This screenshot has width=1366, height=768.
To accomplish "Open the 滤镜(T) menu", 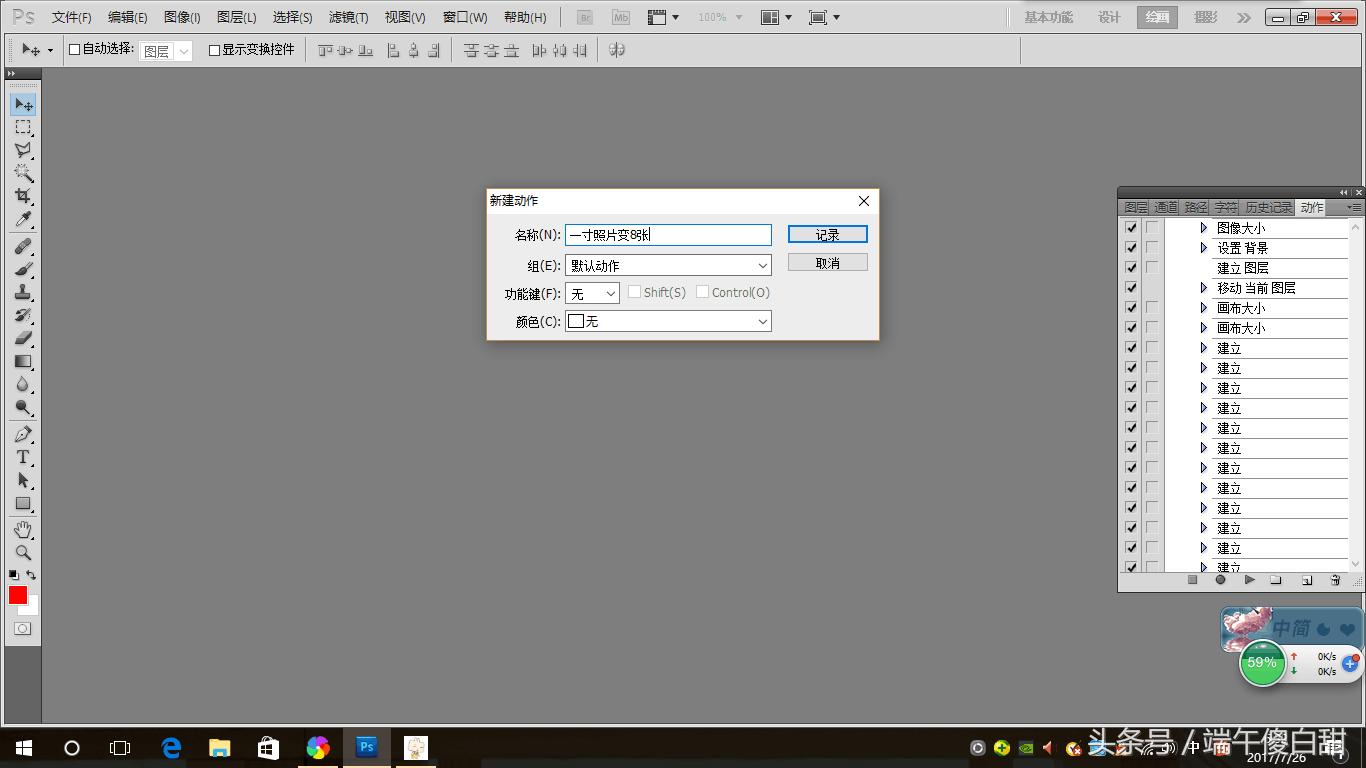I will 348,17.
